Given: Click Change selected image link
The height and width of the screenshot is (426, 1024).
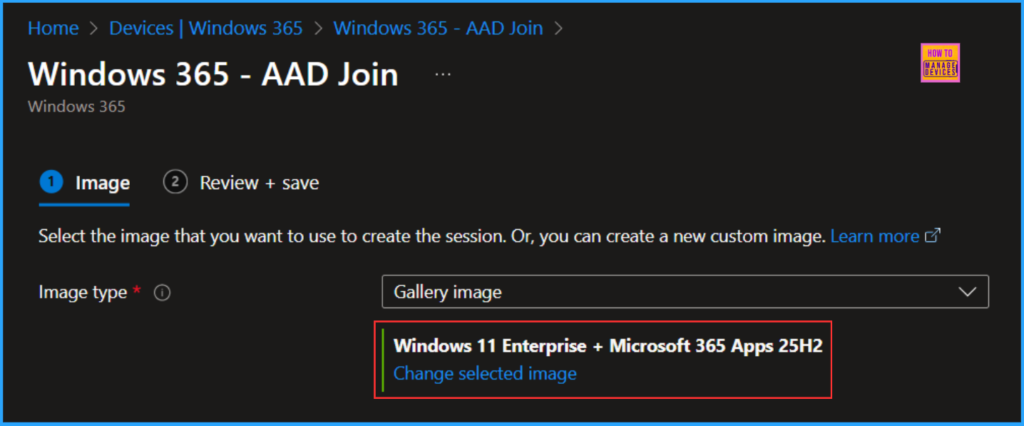Looking at the screenshot, I should tap(485, 373).
